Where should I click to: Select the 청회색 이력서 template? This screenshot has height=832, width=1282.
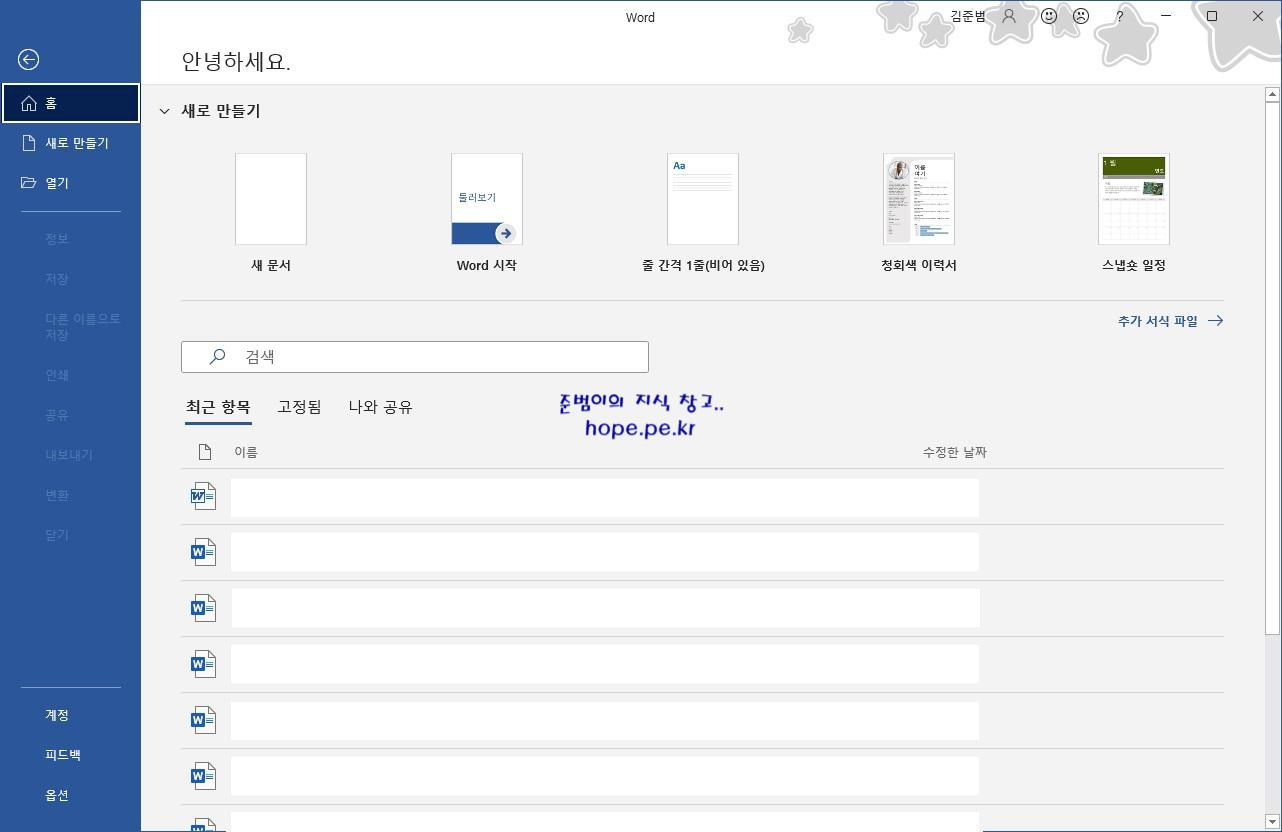click(919, 212)
